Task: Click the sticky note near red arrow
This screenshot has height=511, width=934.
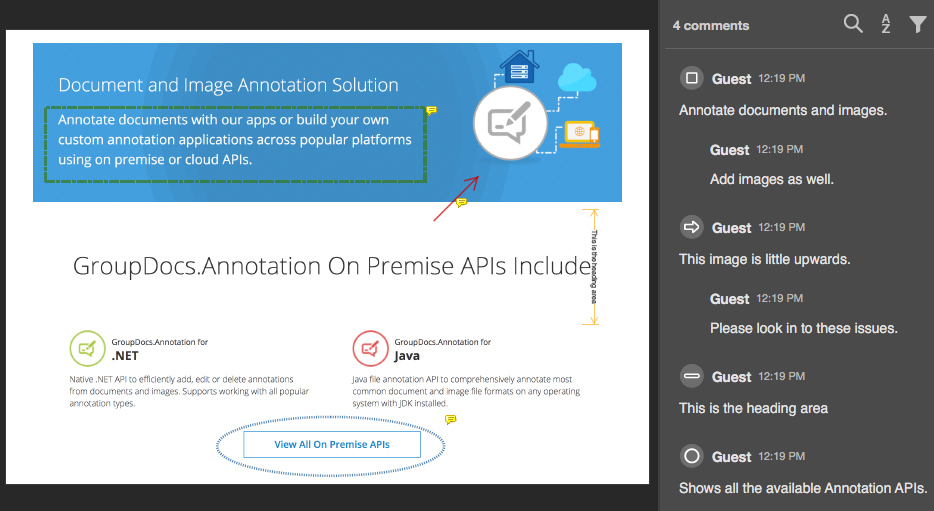Action: point(461,202)
